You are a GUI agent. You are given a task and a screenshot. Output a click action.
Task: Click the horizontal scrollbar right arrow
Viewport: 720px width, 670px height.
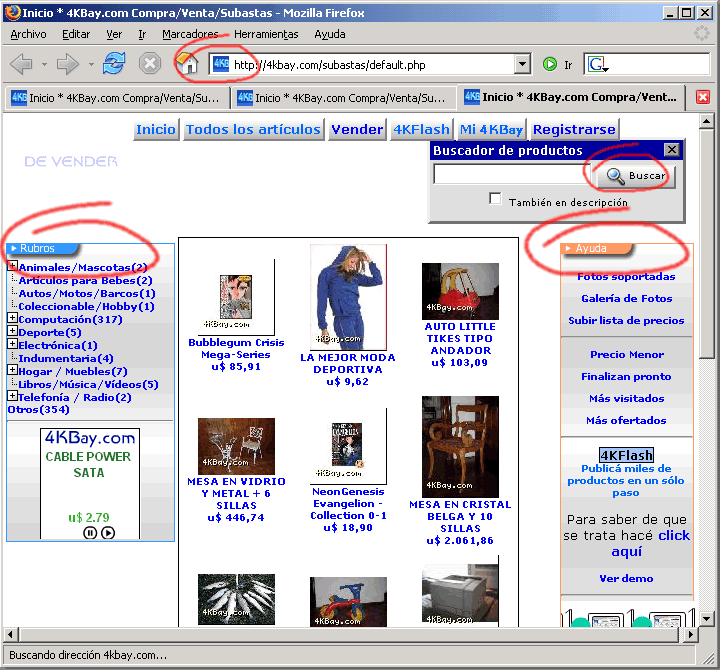pos(690,635)
